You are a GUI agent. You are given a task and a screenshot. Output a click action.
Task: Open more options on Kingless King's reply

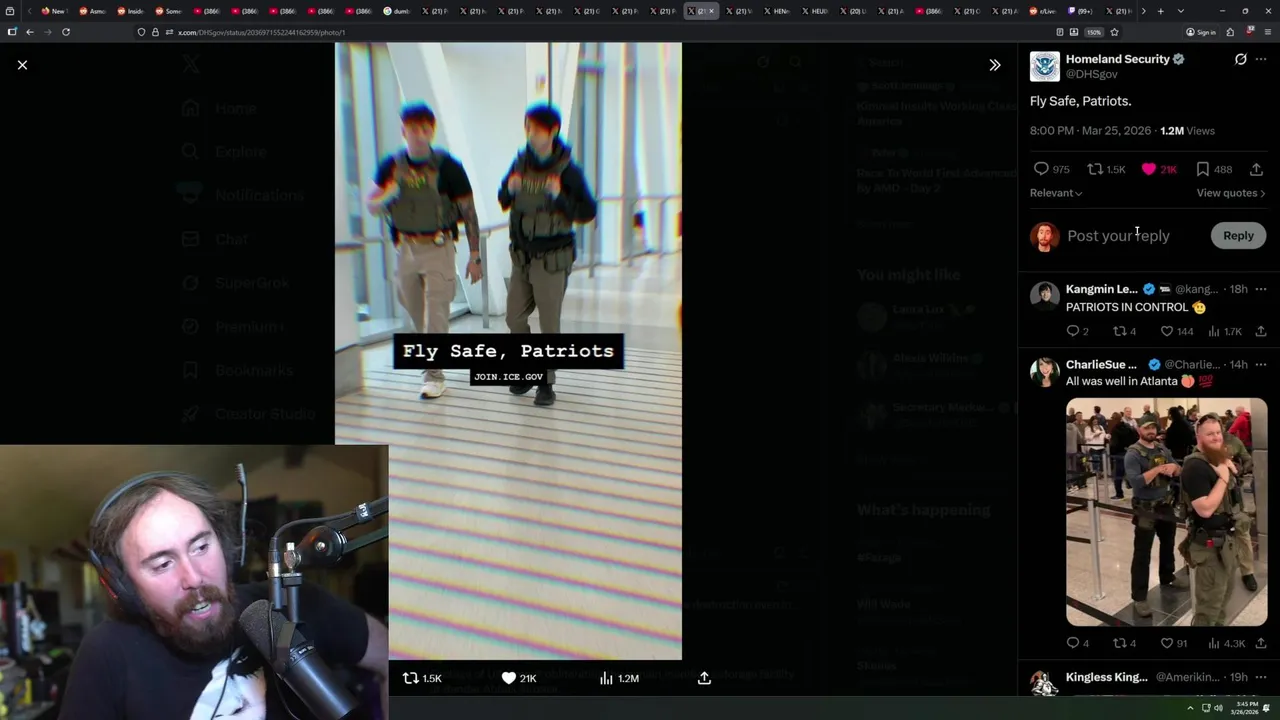pyautogui.click(x=1261, y=677)
